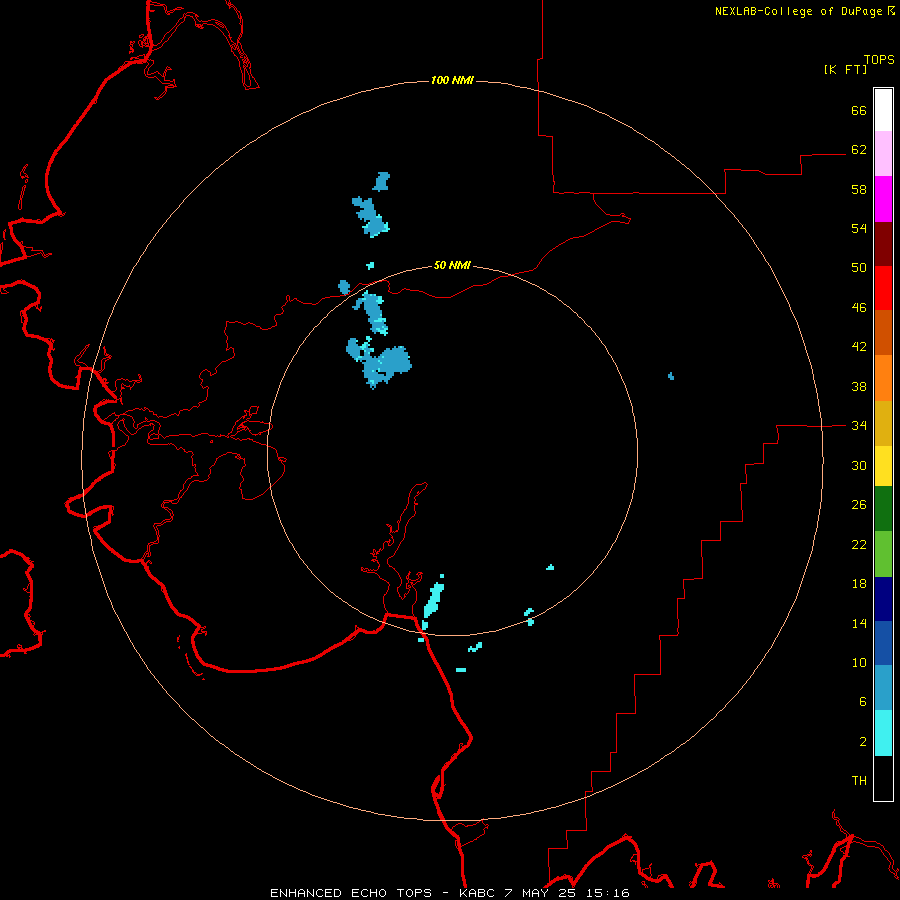This screenshot has height=900, width=900.
Task: Select the cyan legend swatch
Action: (883, 733)
